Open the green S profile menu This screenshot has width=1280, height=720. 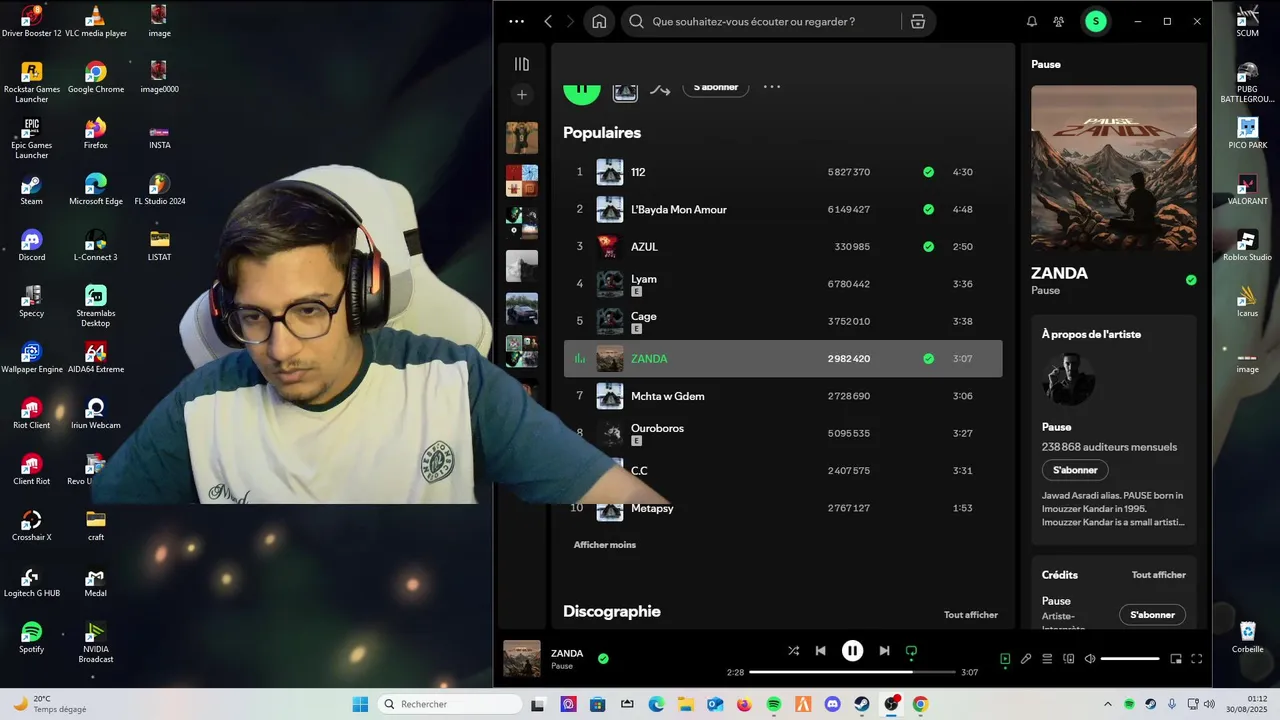[x=1096, y=21]
